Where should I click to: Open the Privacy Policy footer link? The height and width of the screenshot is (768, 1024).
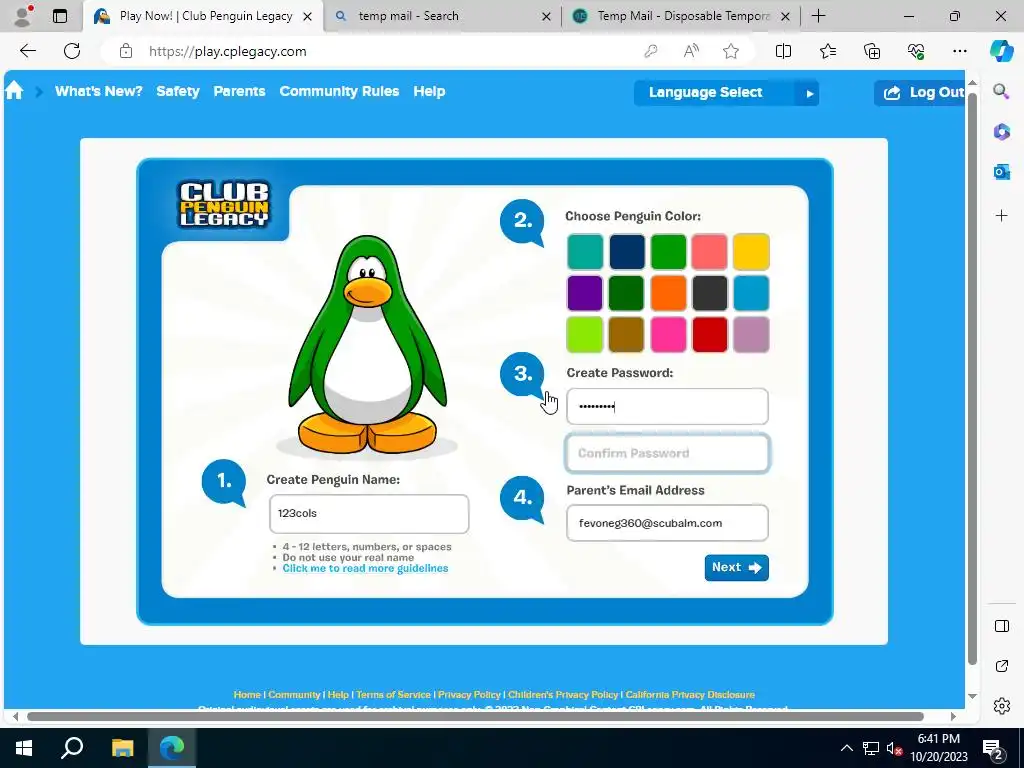pyautogui.click(x=469, y=694)
